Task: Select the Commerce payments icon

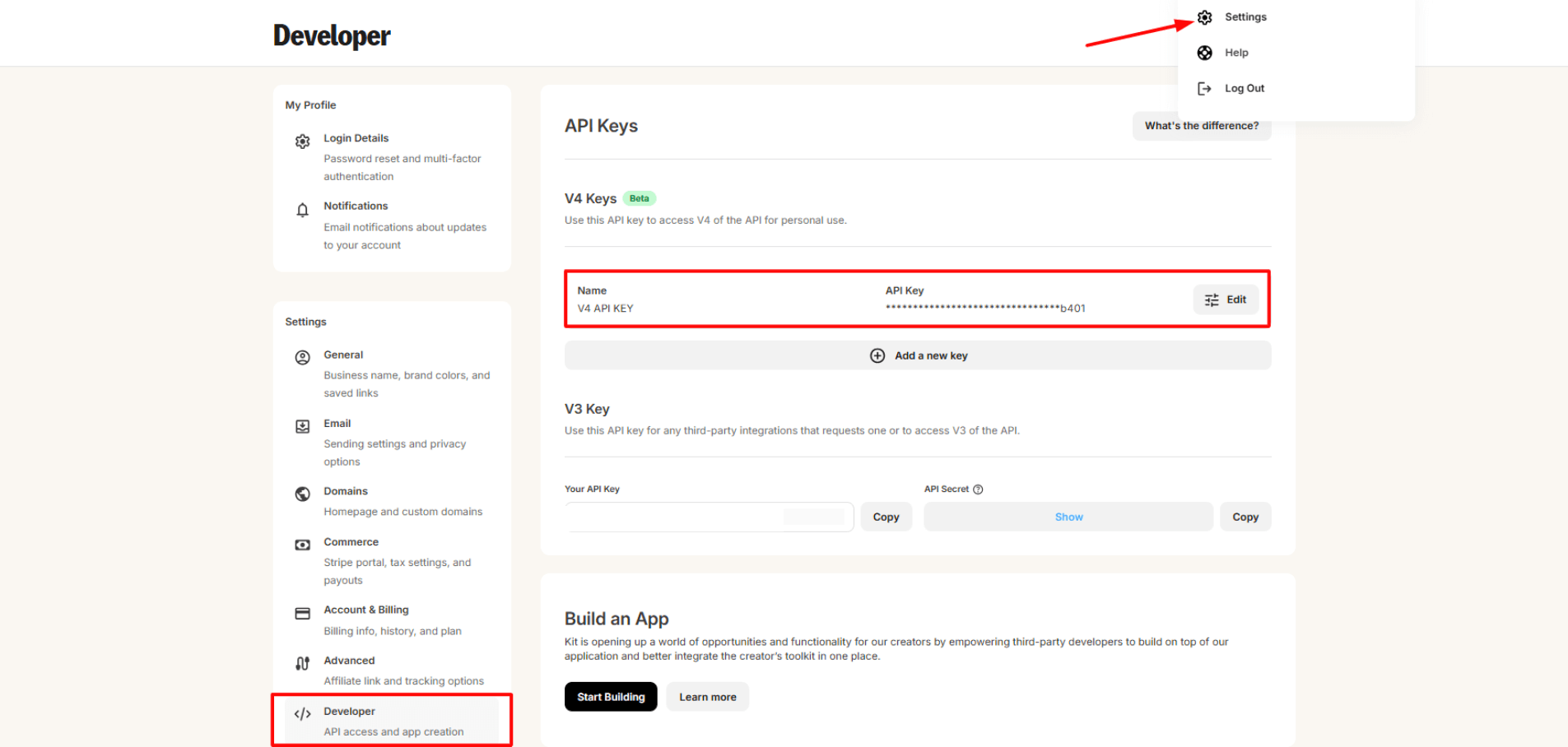Action: coord(302,544)
